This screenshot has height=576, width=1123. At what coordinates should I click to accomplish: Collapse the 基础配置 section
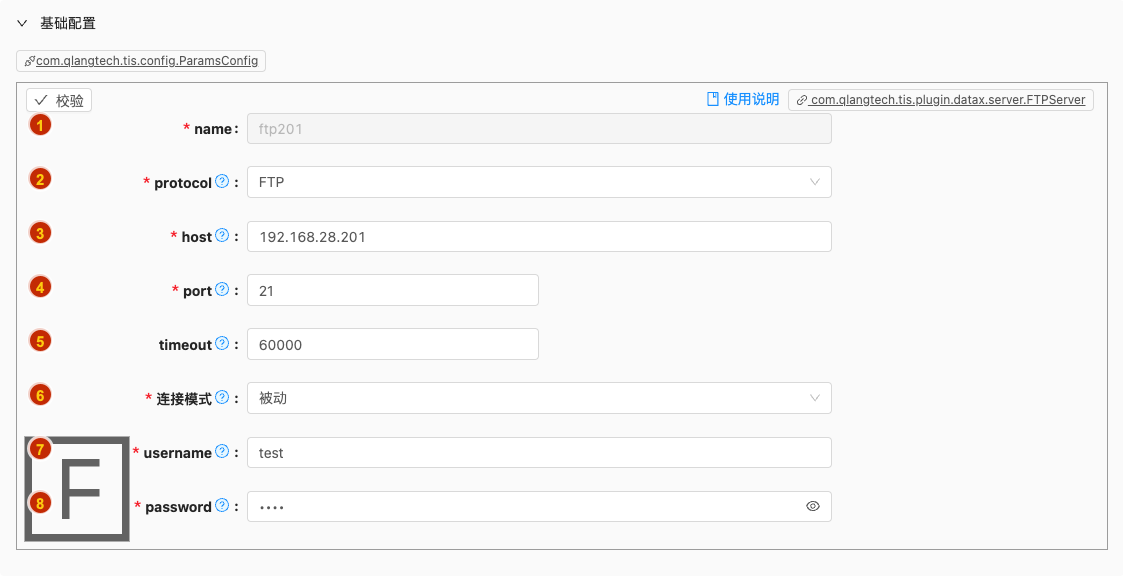pyautogui.click(x=22, y=23)
